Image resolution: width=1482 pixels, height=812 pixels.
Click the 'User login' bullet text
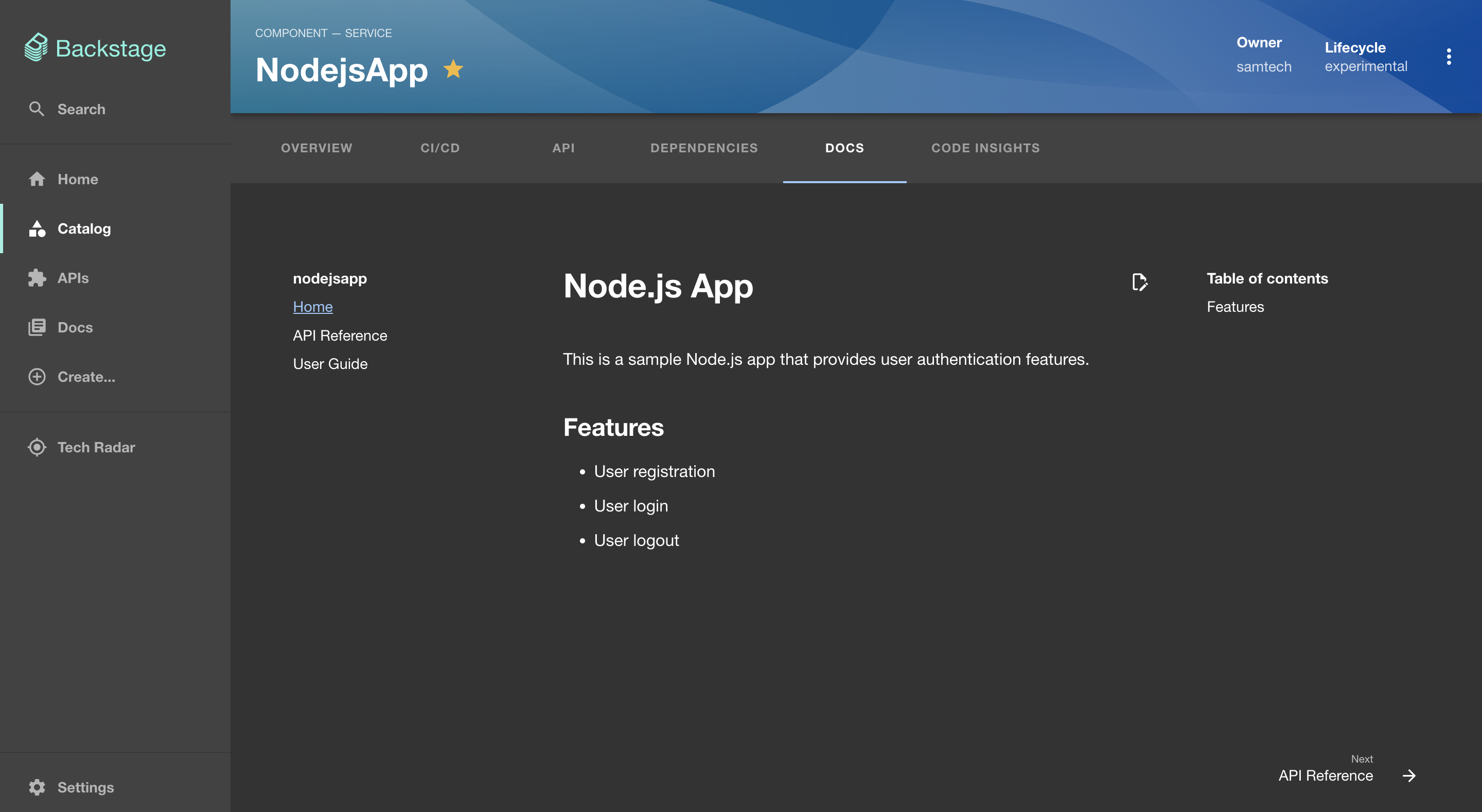631,506
